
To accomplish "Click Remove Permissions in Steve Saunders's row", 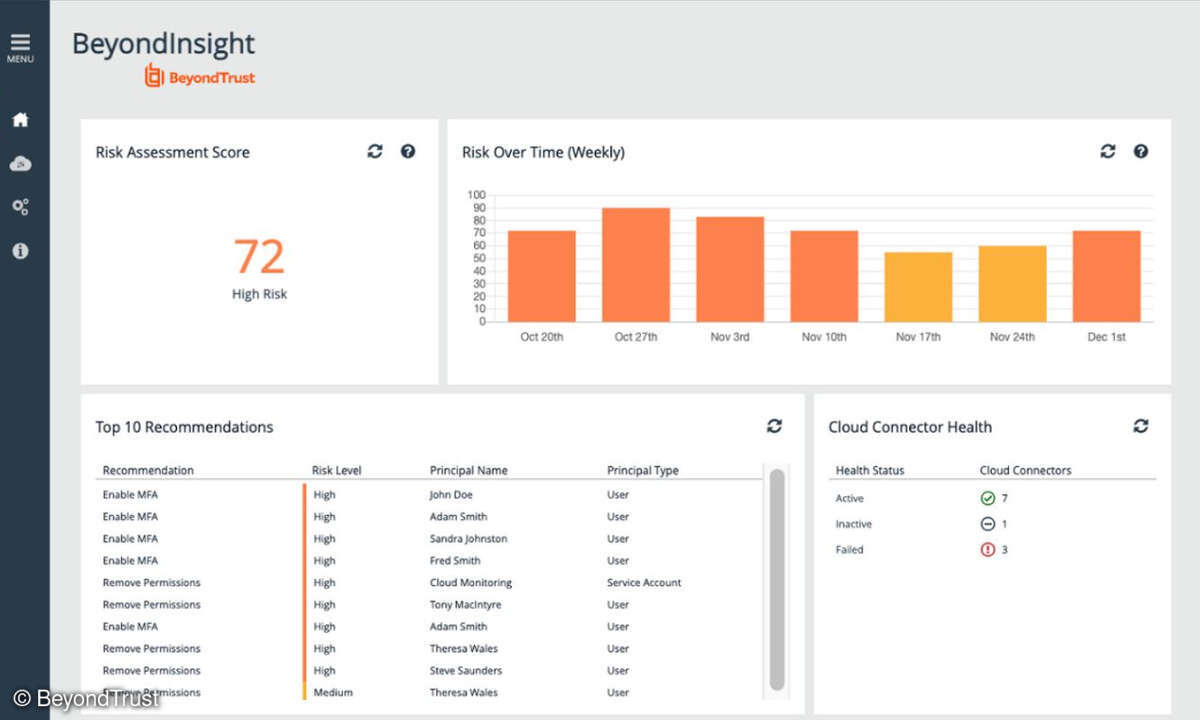I will click(x=151, y=671).
